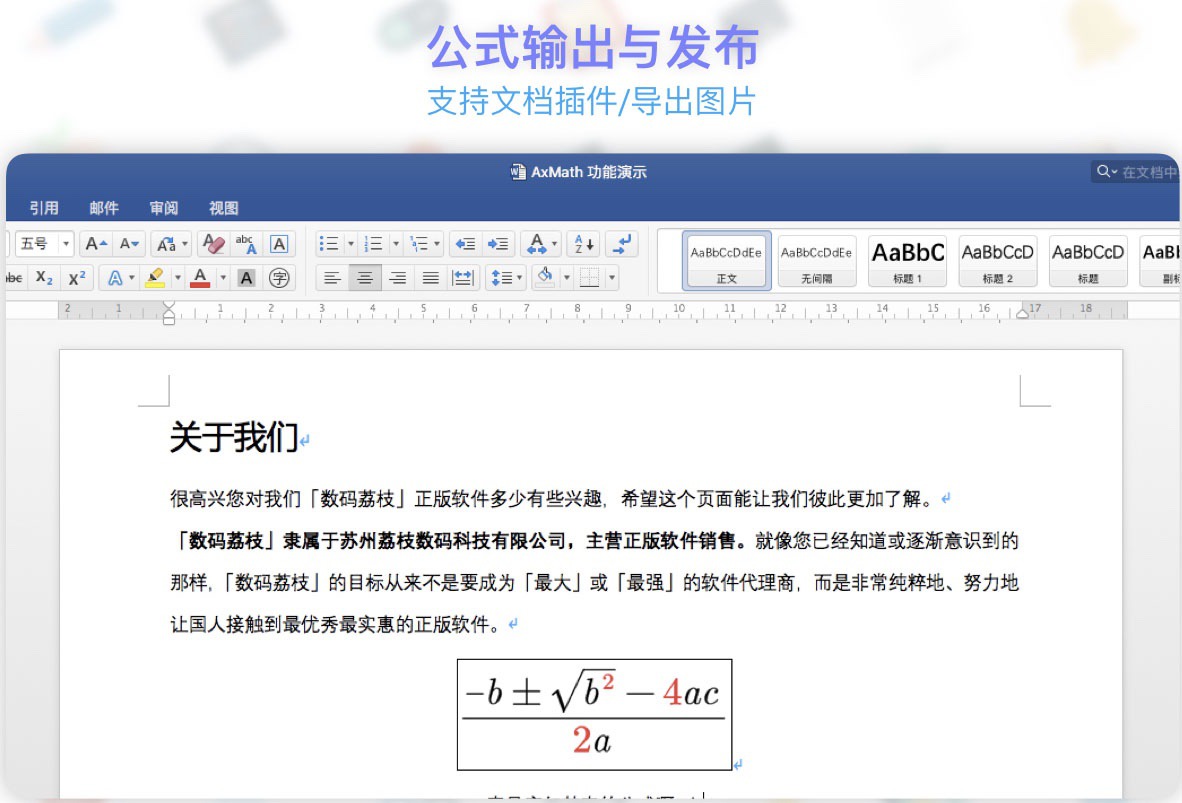
Task: Click the numbered list icon
Action: tap(373, 244)
